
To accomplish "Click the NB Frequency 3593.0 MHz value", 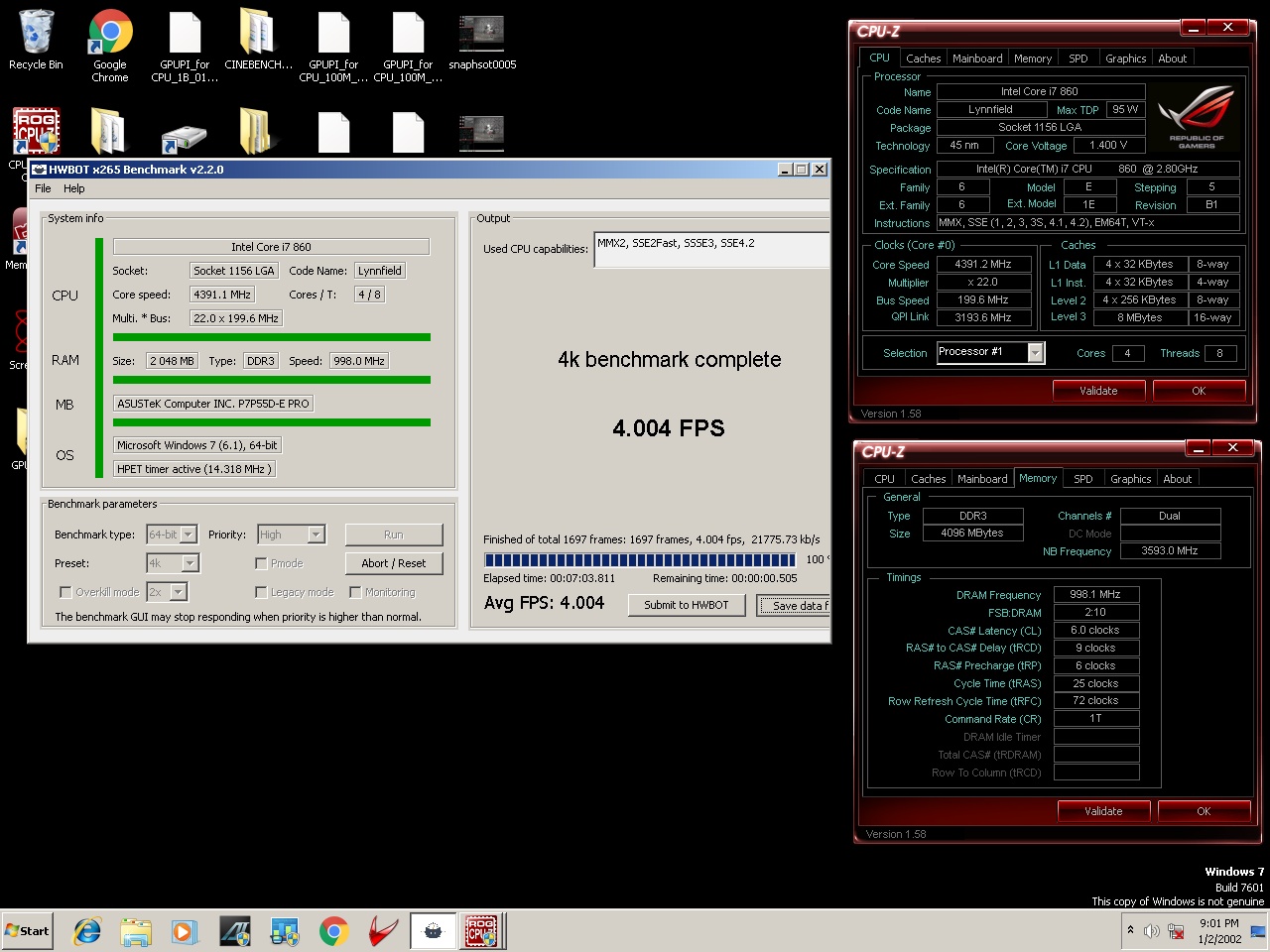I will tap(1170, 550).
